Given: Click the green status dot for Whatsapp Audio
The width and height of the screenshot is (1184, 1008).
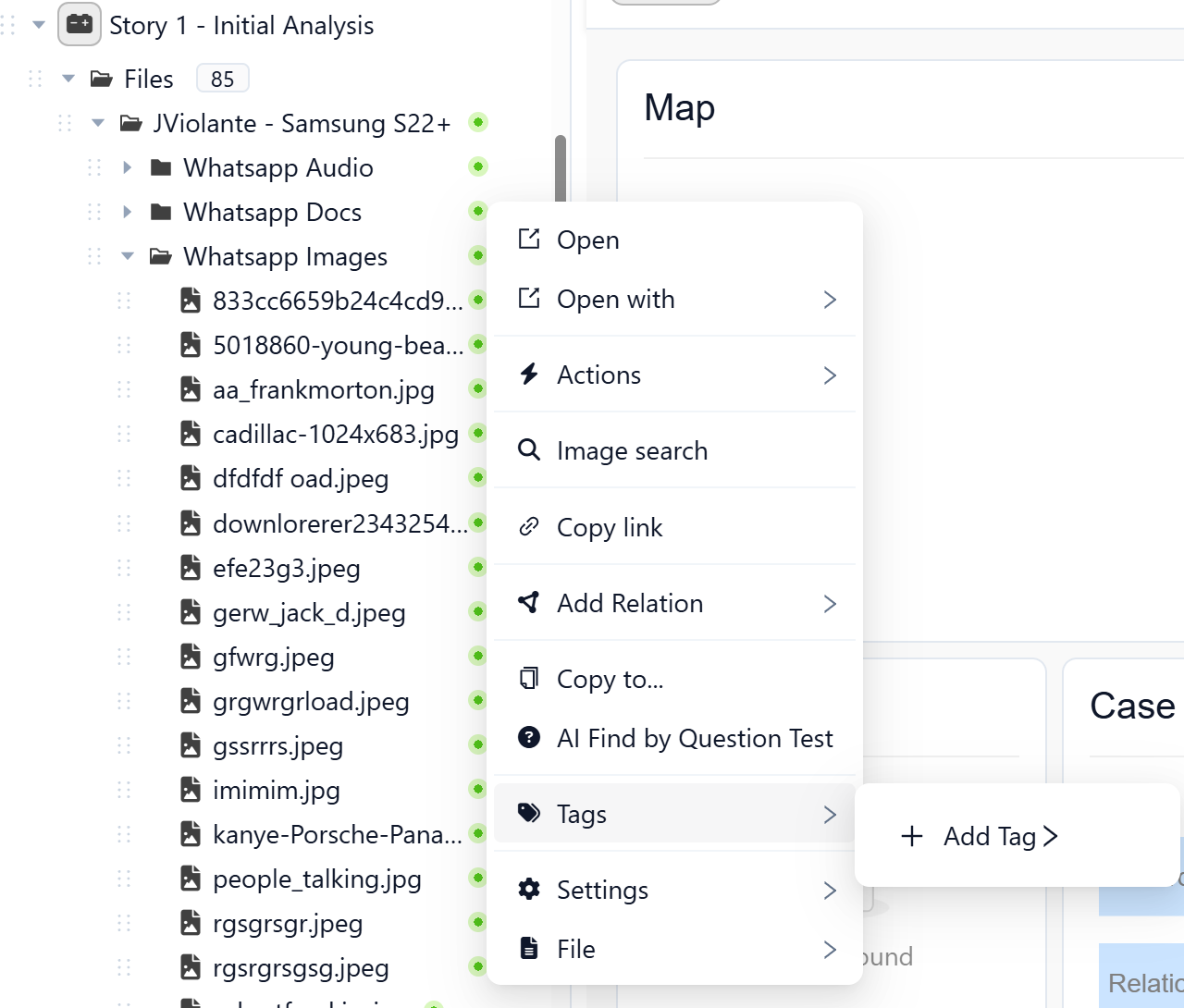Looking at the screenshot, I should 477,167.
